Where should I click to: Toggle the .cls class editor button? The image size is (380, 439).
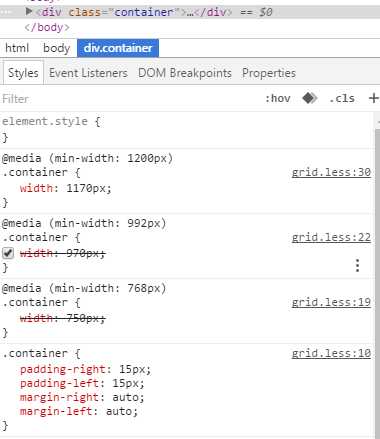point(342,98)
